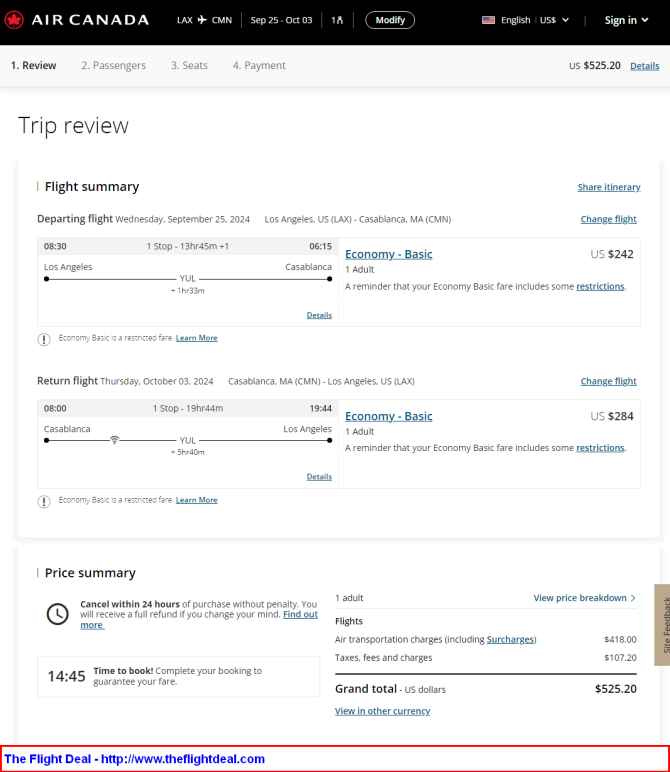The image size is (670, 772).
Task: Click Share itinerary link
Action: [x=609, y=187]
